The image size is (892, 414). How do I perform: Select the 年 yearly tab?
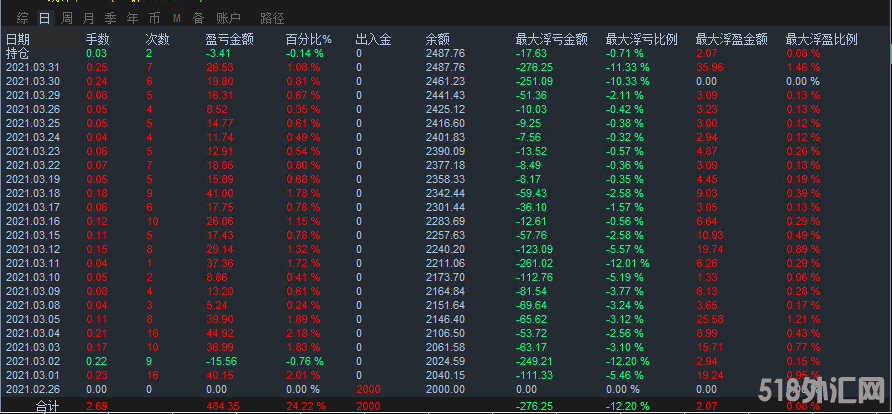[x=132, y=18]
